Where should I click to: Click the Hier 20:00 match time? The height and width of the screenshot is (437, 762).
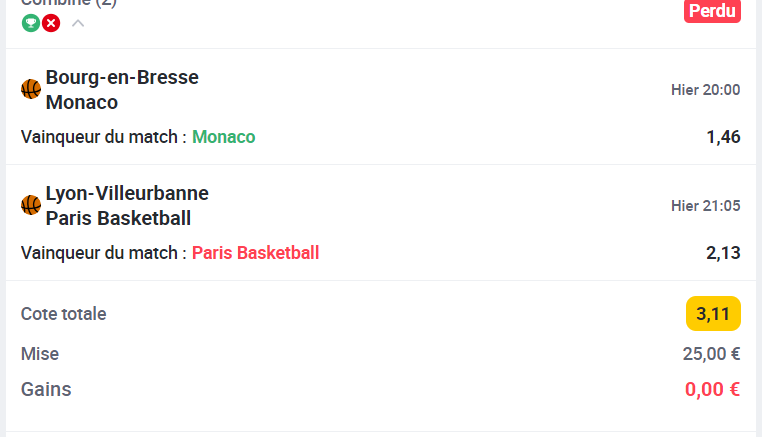tap(705, 90)
